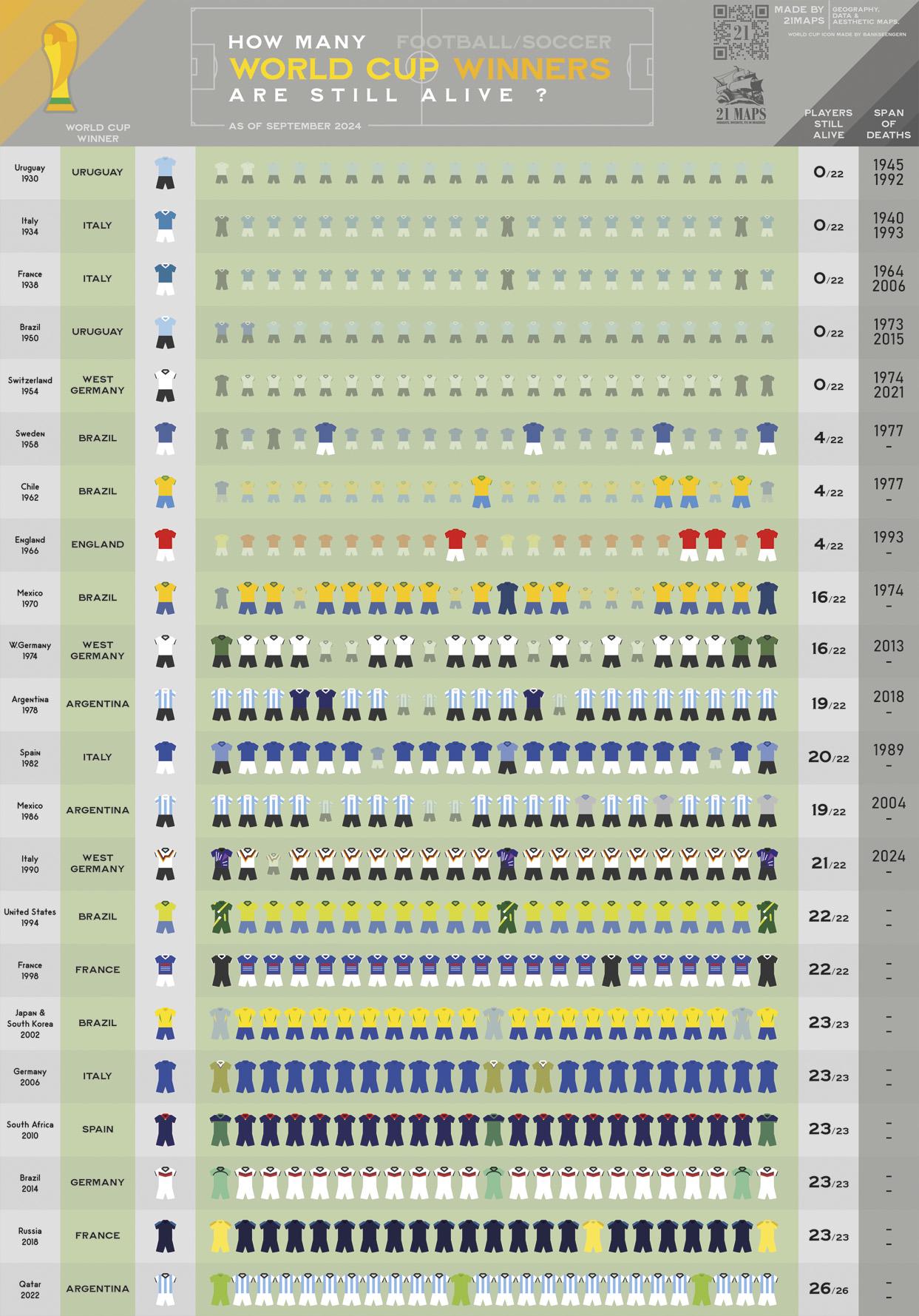This screenshot has width=919, height=1316.
Task: Click the 'ARGENTINA' winner label in Qatar 2022 row
Action: 98,1289
